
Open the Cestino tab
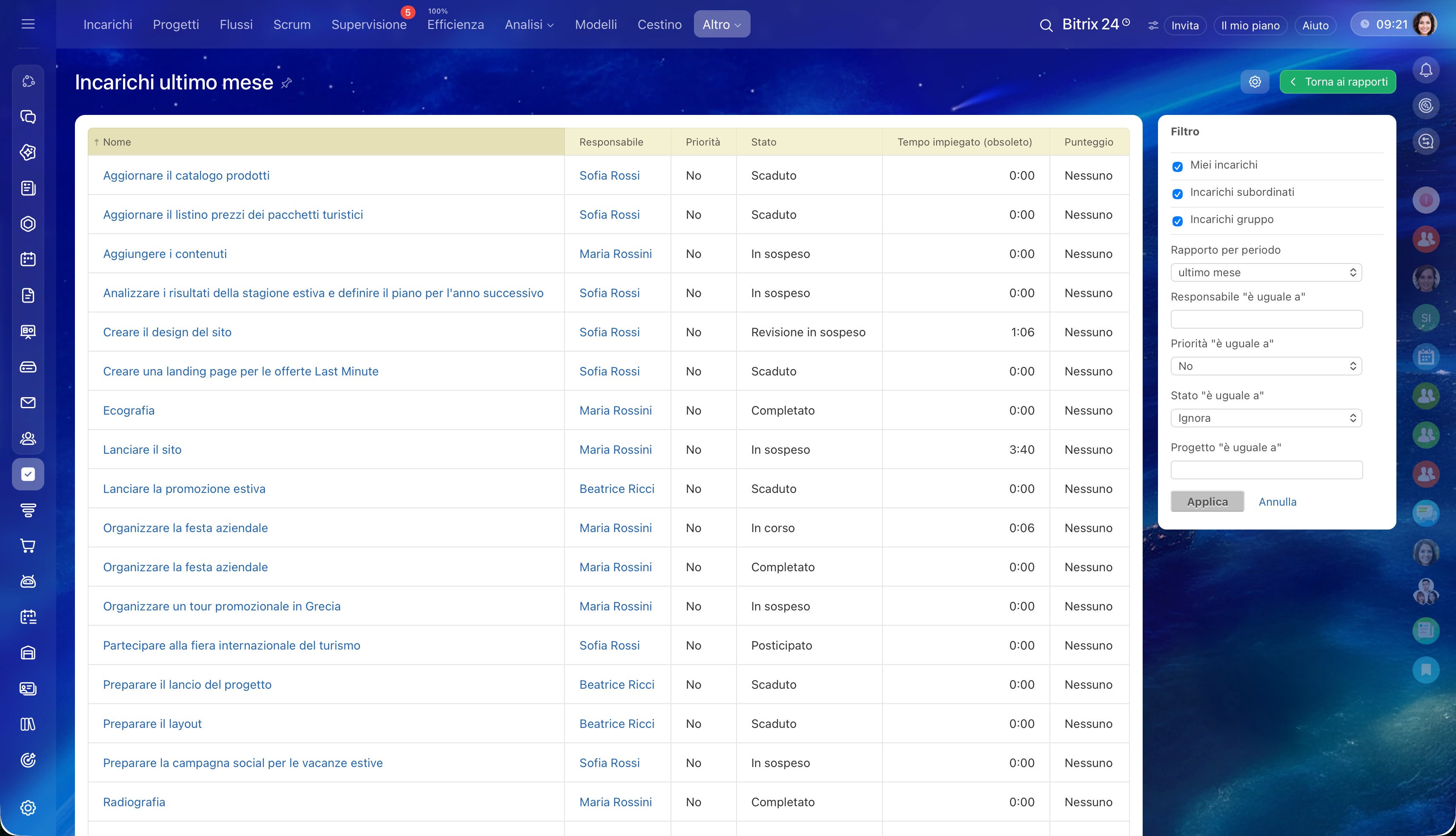[x=660, y=24]
